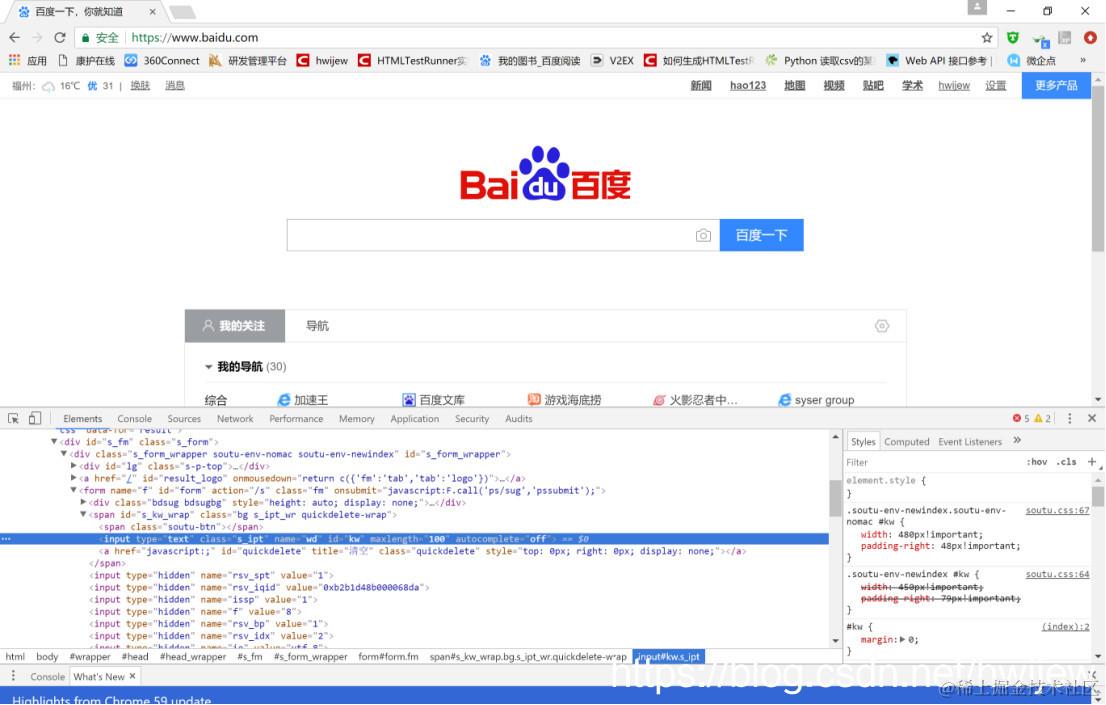This screenshot has height=705, width=1106.
Task: Click the Filter field in Styles pane
Action: (x=880, y=461)
